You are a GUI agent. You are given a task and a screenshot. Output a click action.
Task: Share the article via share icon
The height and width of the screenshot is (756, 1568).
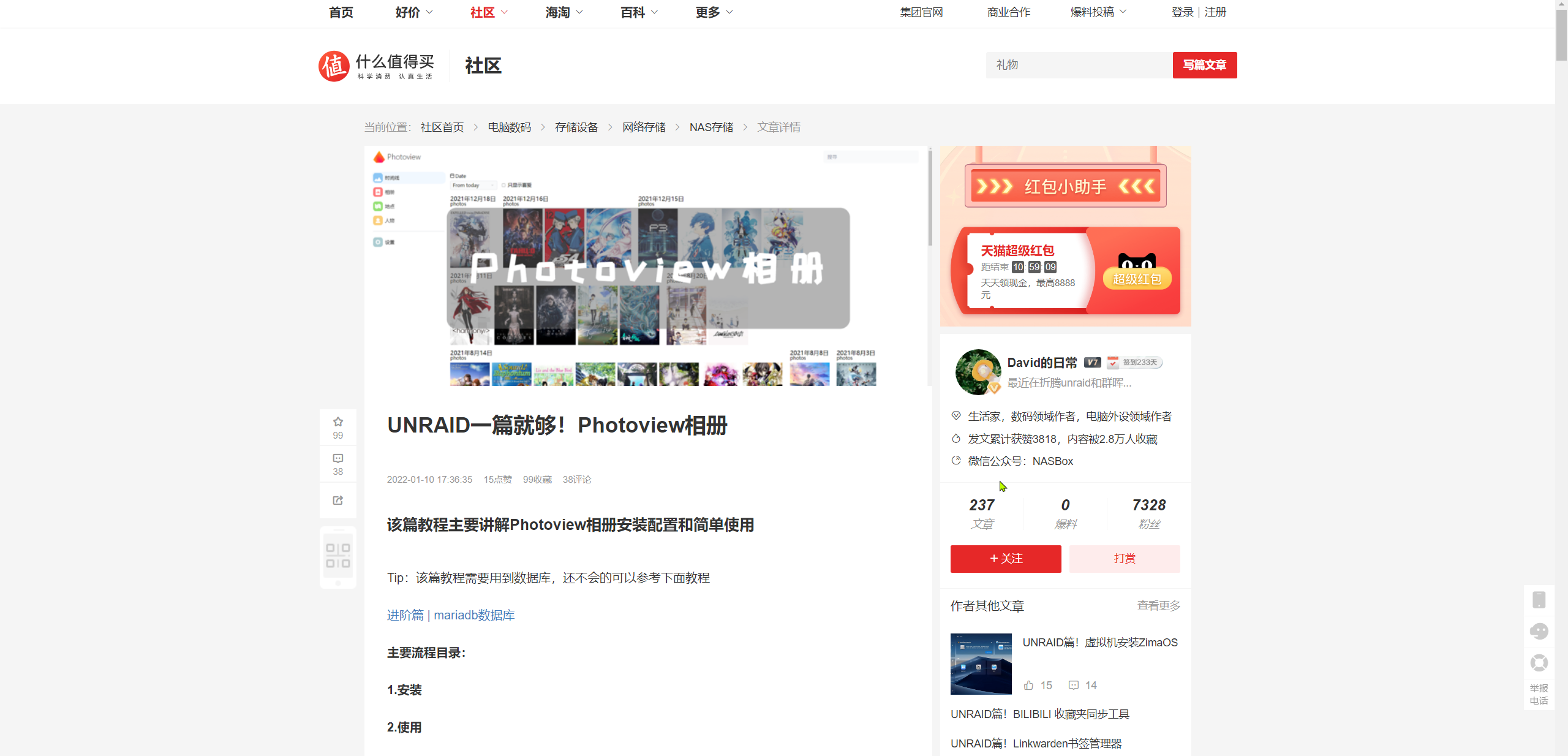pyautogui.click(x=338, y=501)
